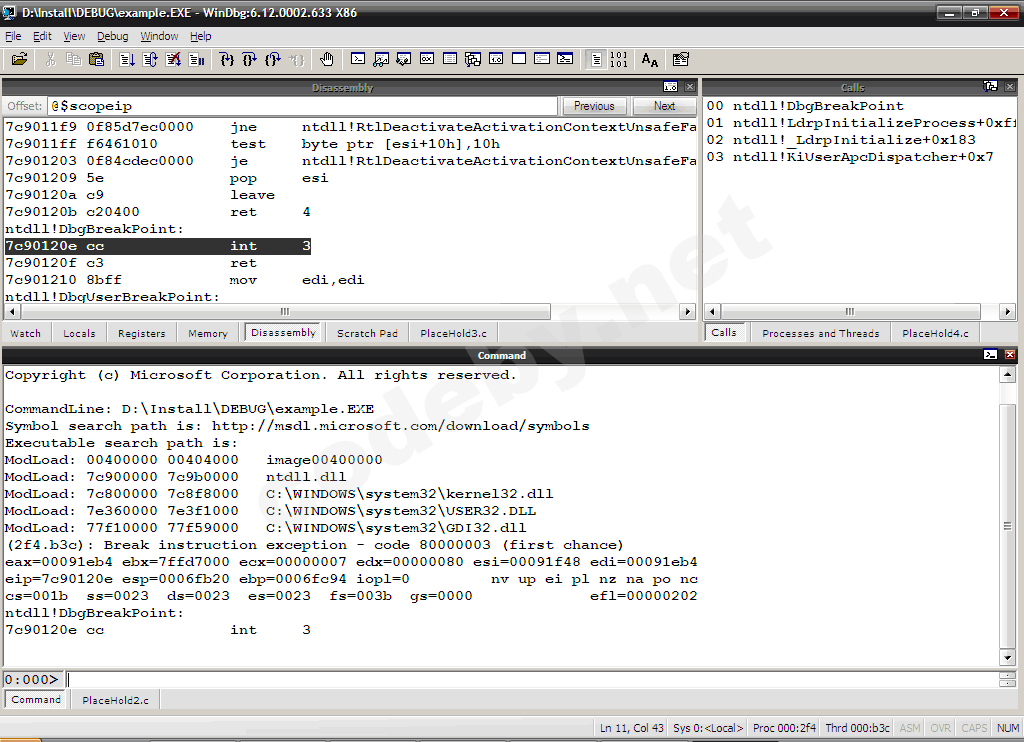
Task: Toggle Source mode off with the 101 icon
Action: [x=618, y=59]
